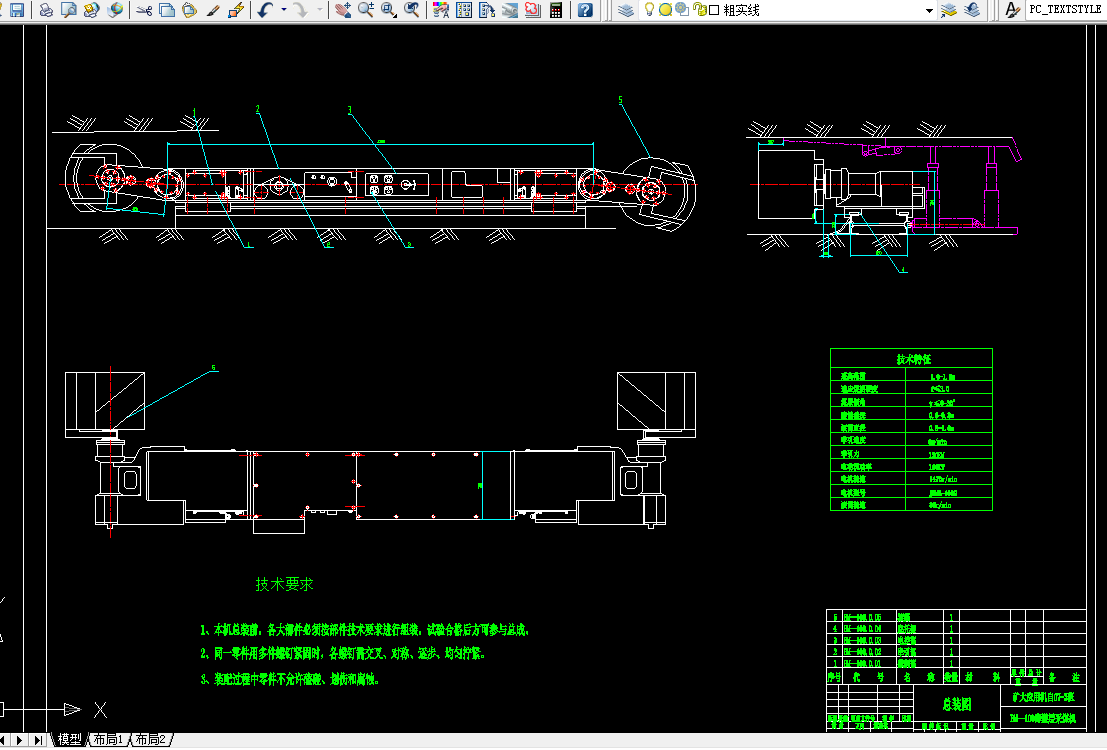
Task: Click the Plot/Print icon
Action: [46, 10]
